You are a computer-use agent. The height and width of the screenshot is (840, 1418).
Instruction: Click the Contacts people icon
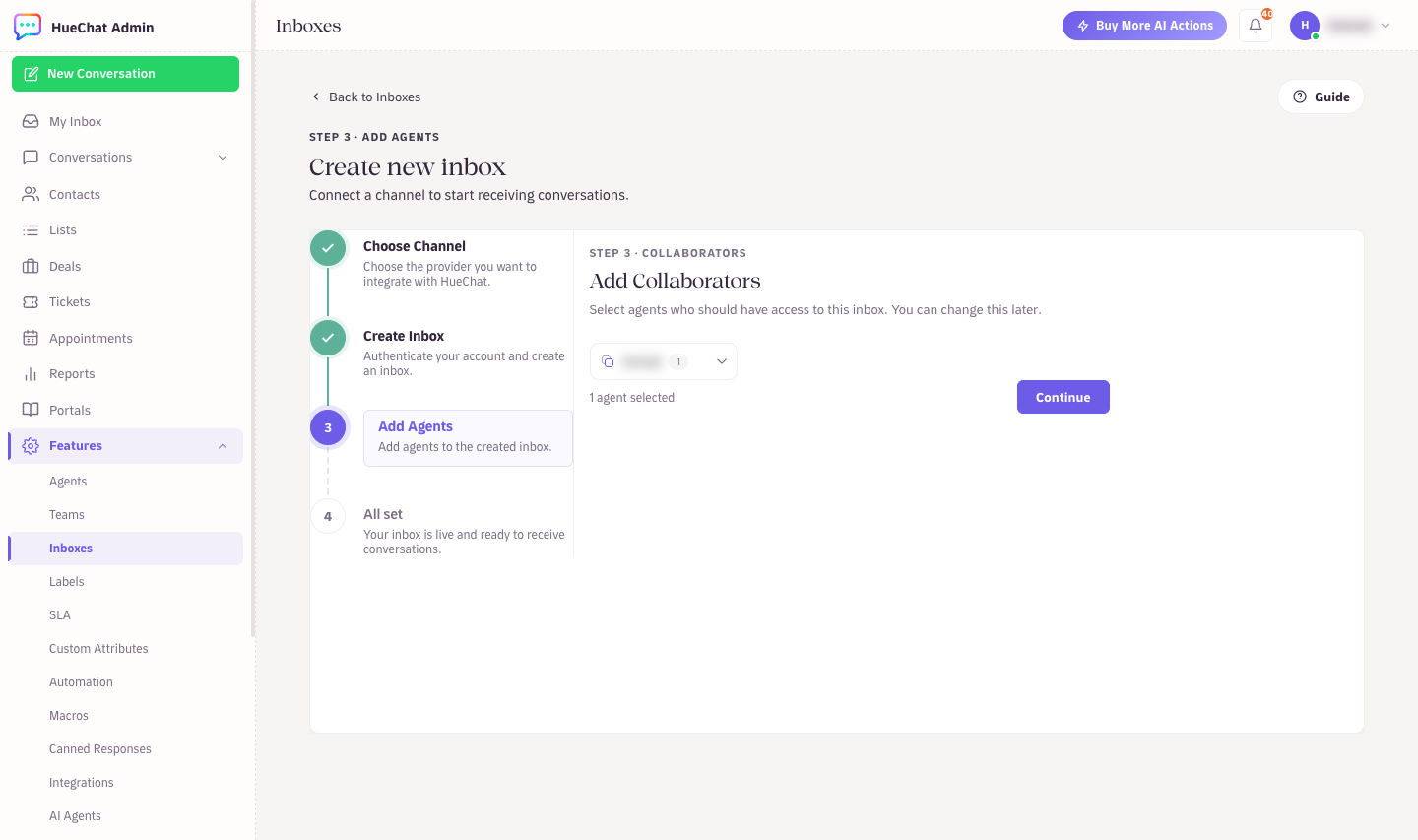(31, 194)
